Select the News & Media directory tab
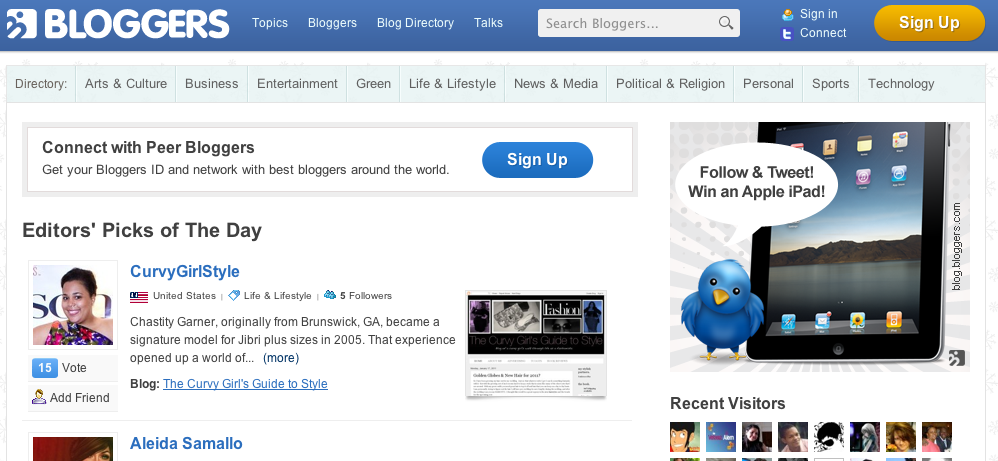Image resolution: width=998 pixels, height=461 pixels. point(556,84)
